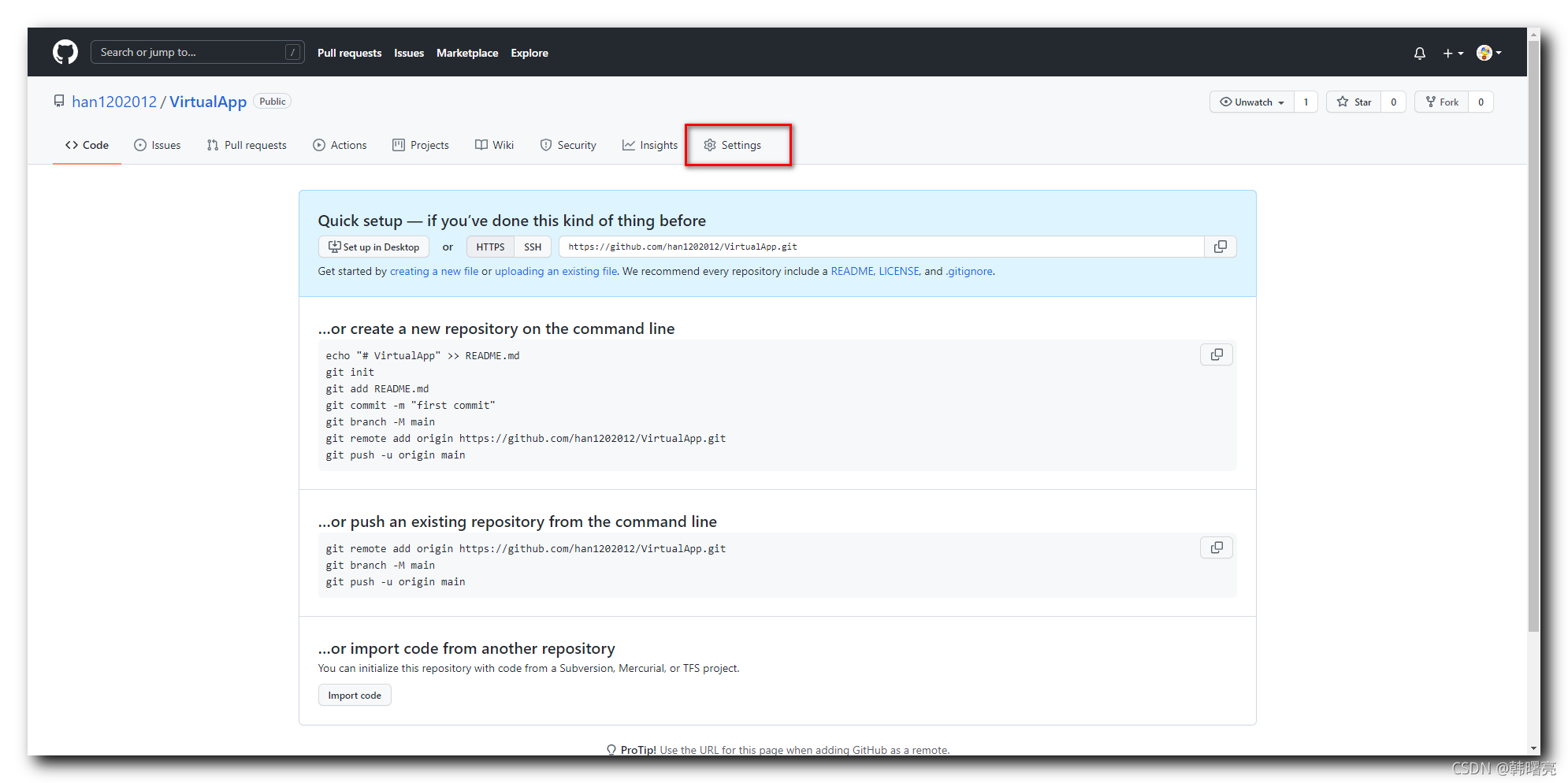Open the plus create-new dropdown

tap(1453, 53)
